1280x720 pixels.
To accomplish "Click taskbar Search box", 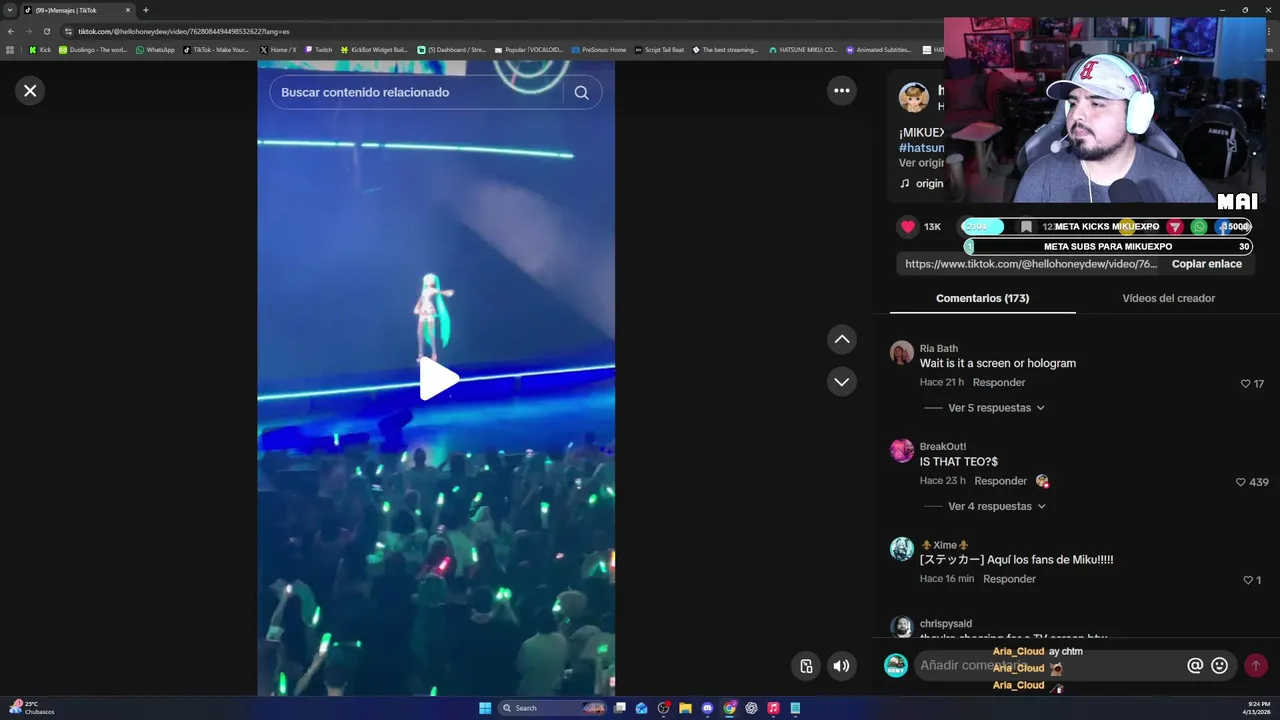I will point(553,708).
